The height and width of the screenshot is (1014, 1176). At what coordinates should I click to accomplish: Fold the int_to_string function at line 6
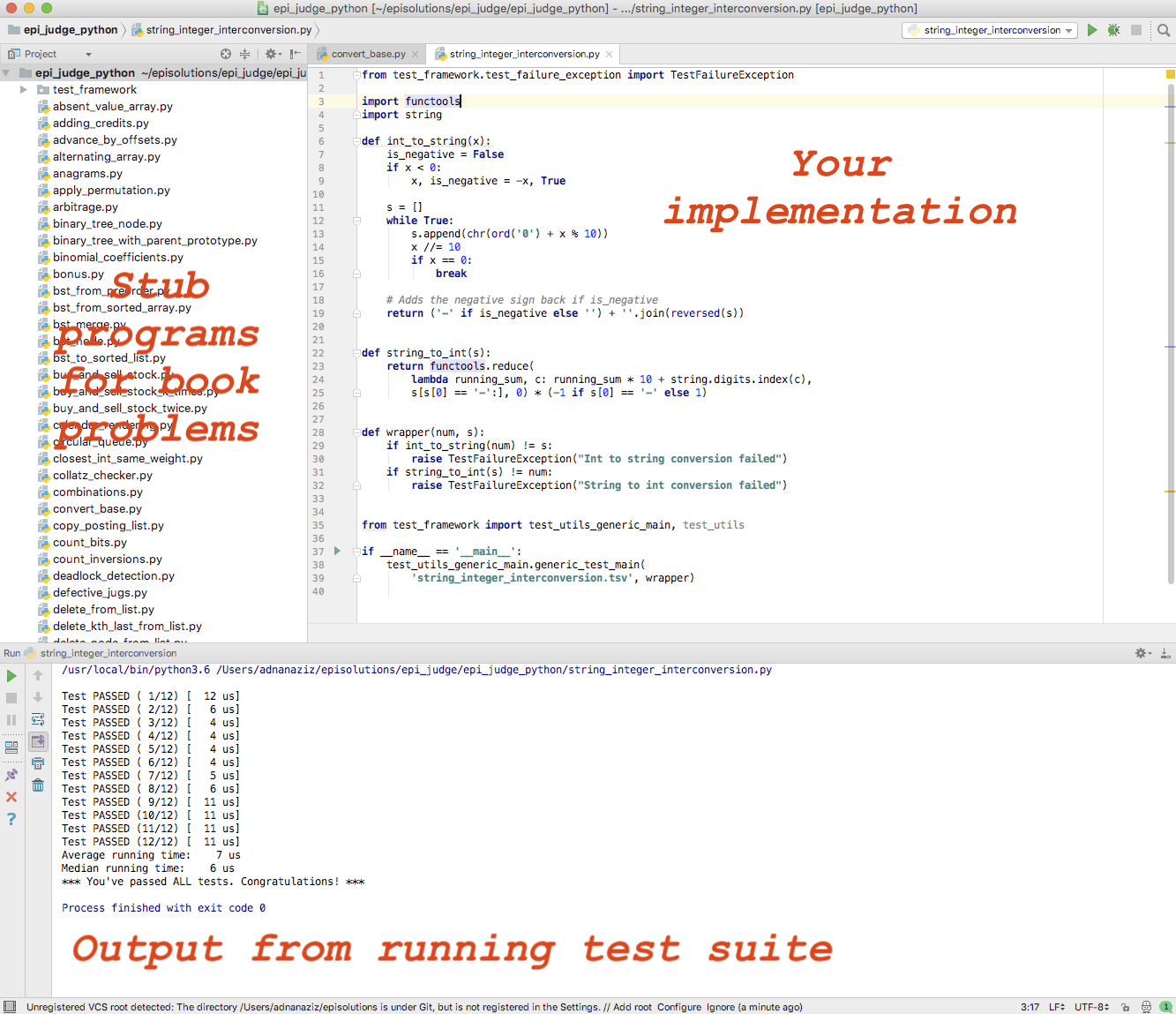356,141
